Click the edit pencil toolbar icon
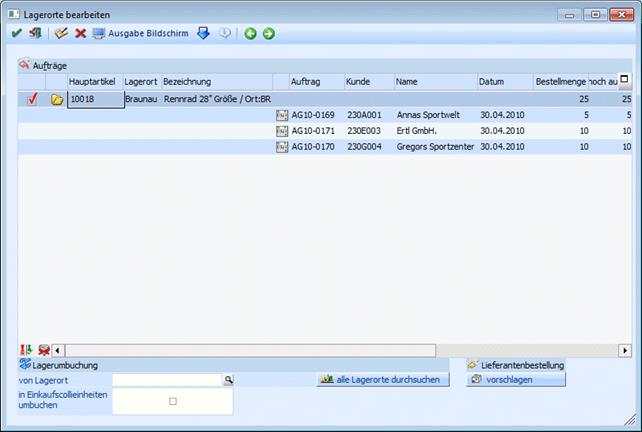The height and width of the screenshot is (432, 642). tap(61, 34)
